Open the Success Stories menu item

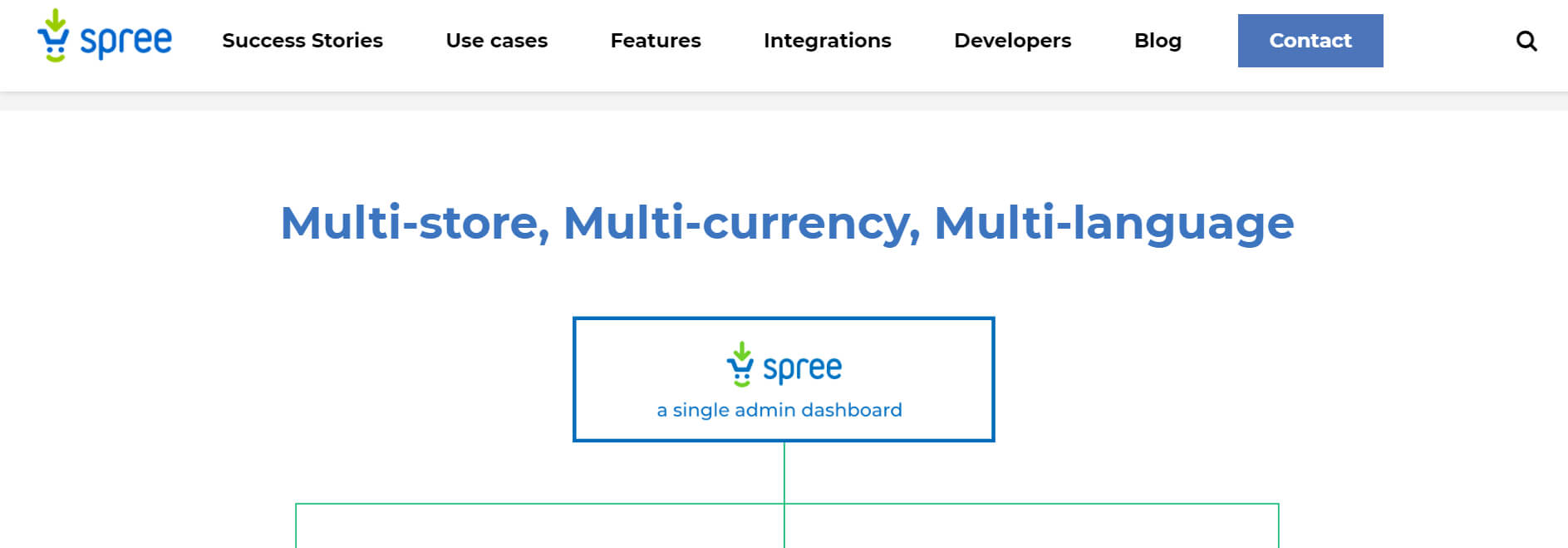point(302,41)
